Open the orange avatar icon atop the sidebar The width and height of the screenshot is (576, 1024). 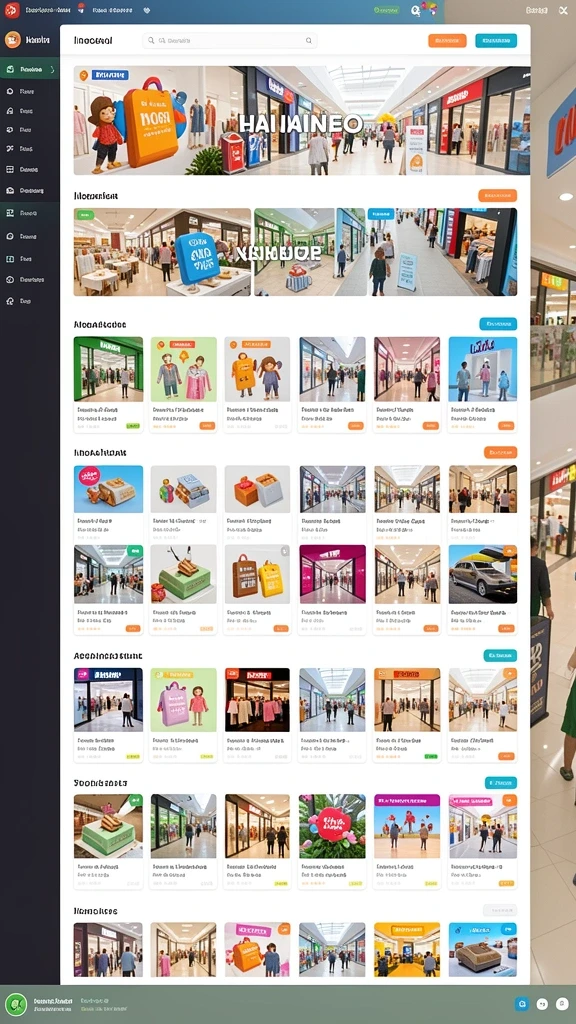(x=12, y=40)
